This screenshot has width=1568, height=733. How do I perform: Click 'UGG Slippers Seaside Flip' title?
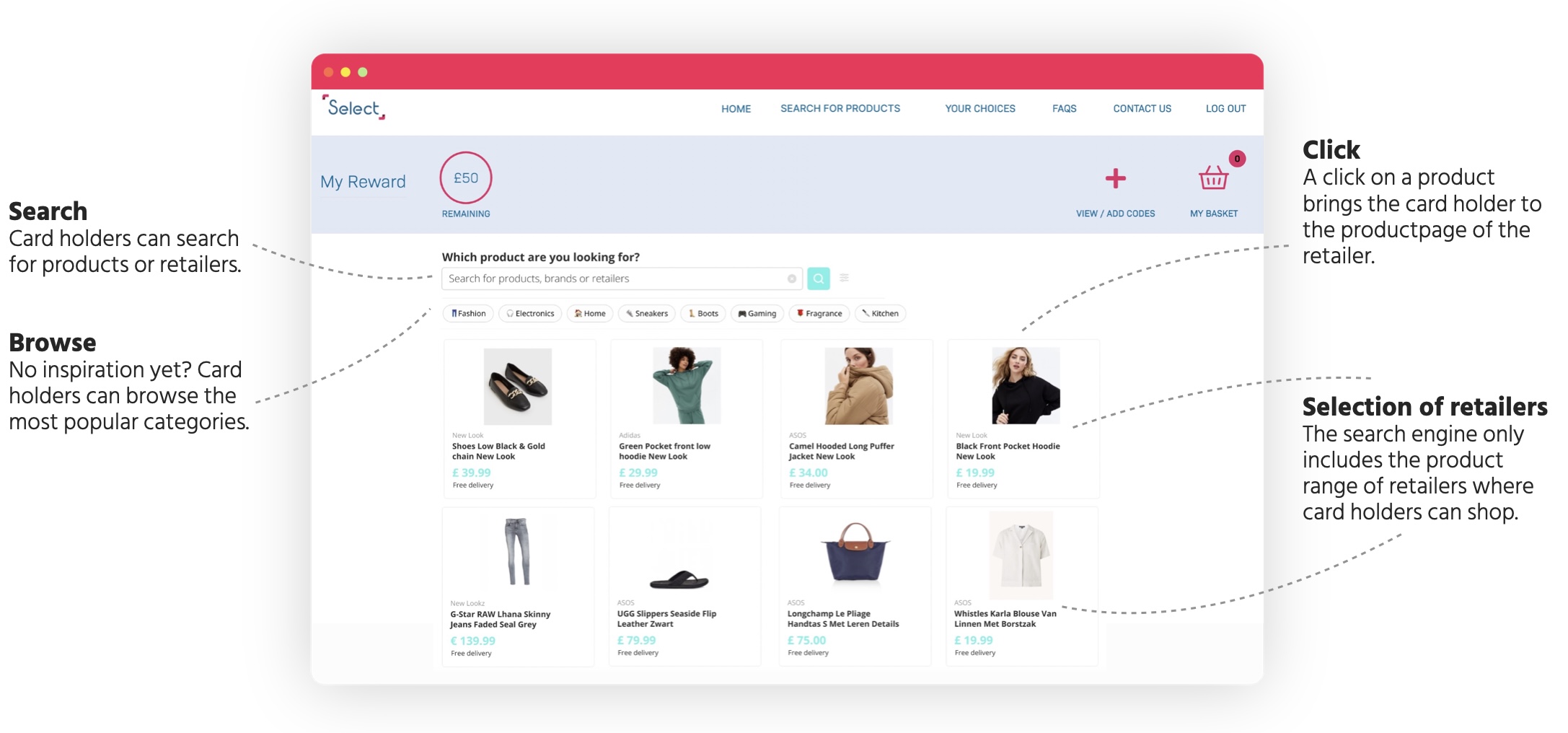point(666,619)
